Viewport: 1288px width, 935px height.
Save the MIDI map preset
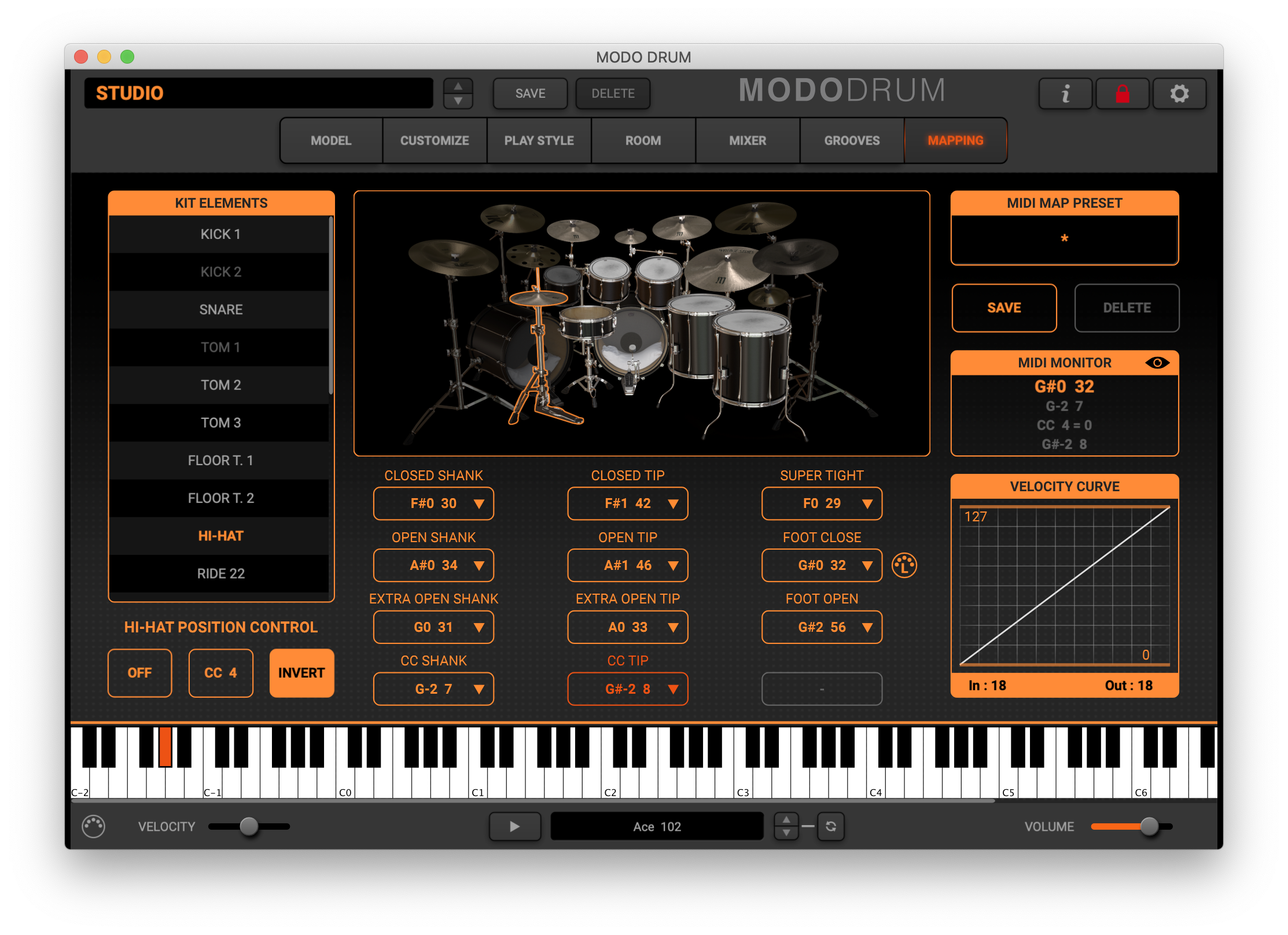(1004, 308)
